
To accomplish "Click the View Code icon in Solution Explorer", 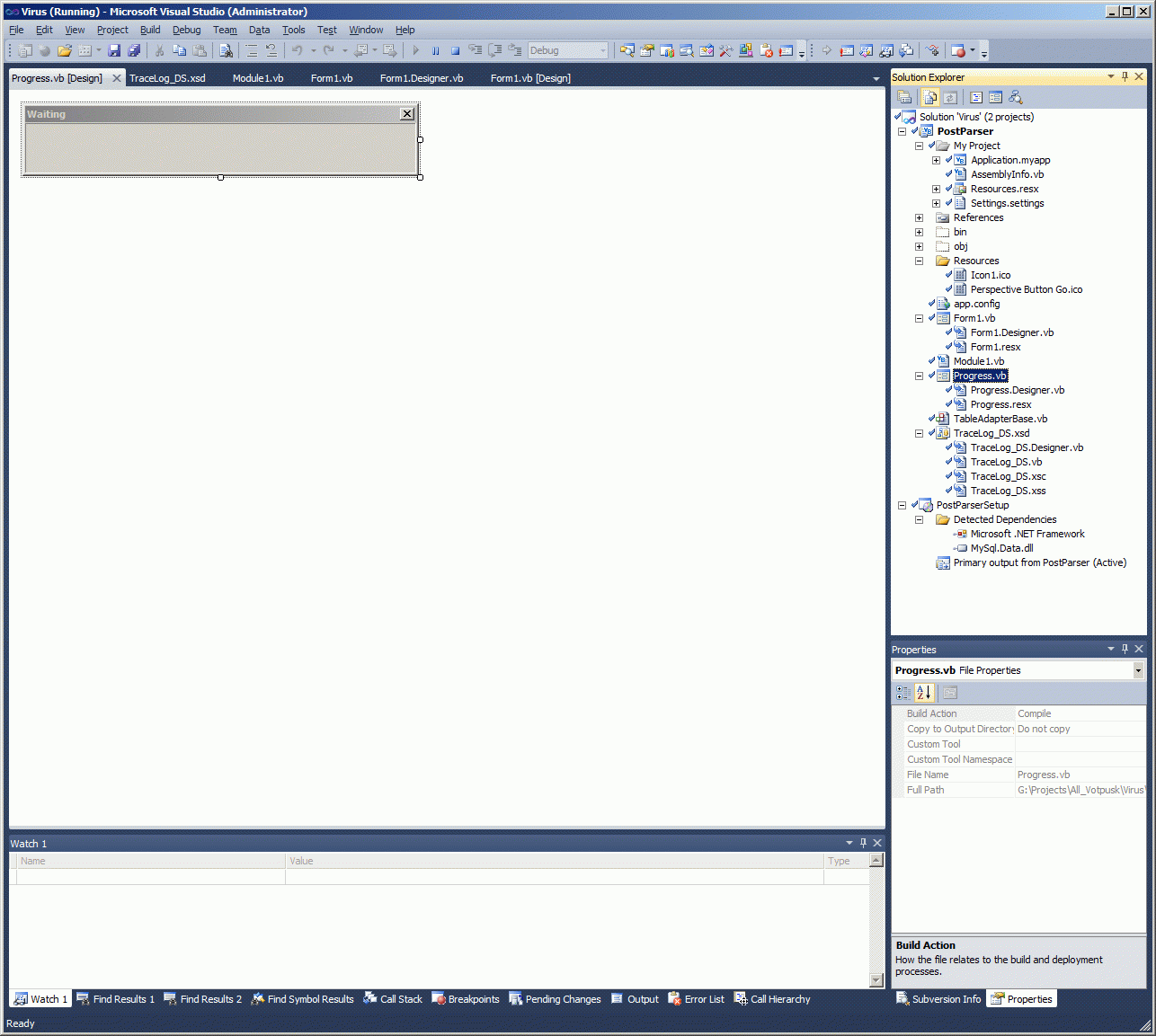I will pos(976,97).
